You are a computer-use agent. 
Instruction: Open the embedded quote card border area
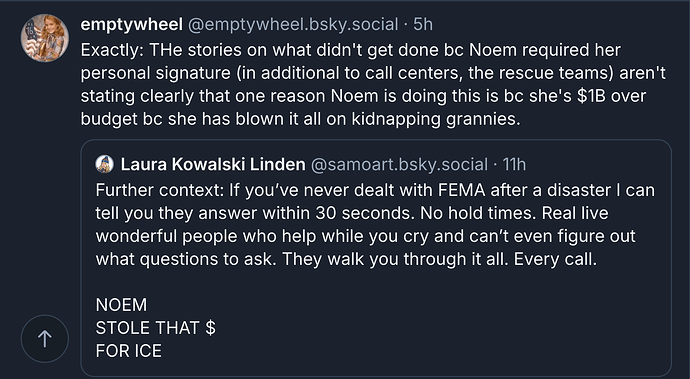pos(376,258)
